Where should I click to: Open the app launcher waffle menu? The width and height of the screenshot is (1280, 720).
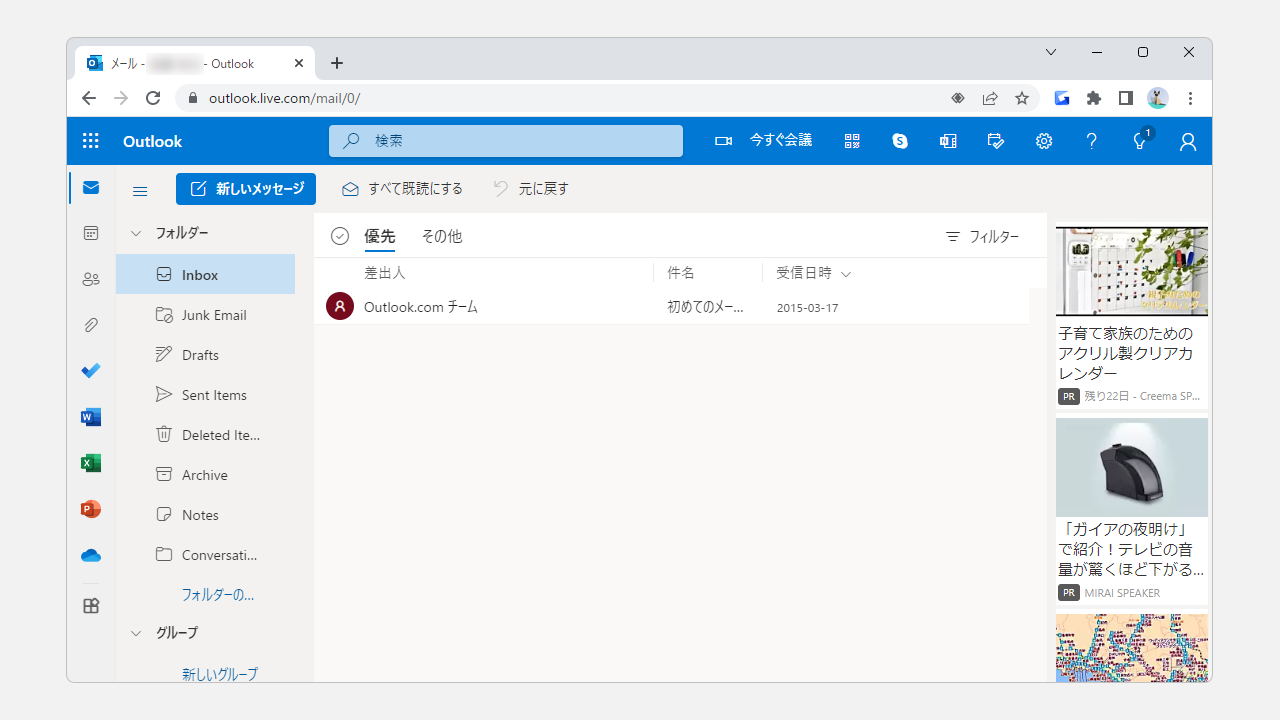coord(90,140)
